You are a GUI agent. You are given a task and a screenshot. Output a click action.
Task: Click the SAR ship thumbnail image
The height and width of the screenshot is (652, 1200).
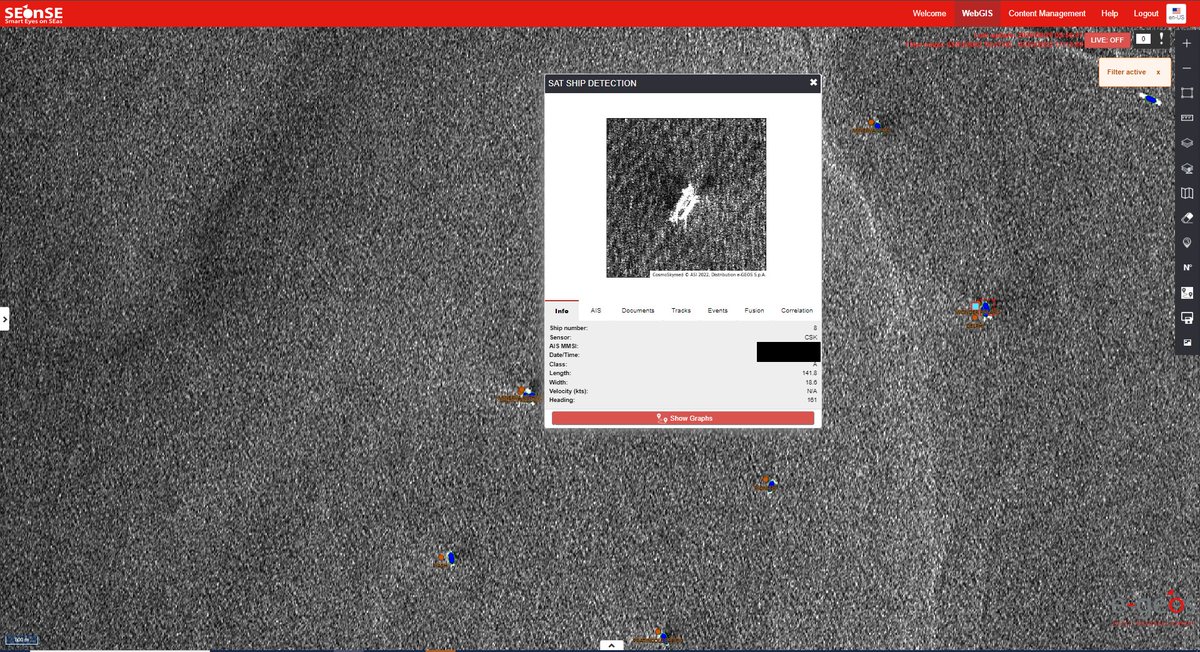pyautogui.click(x=686, y=198)
